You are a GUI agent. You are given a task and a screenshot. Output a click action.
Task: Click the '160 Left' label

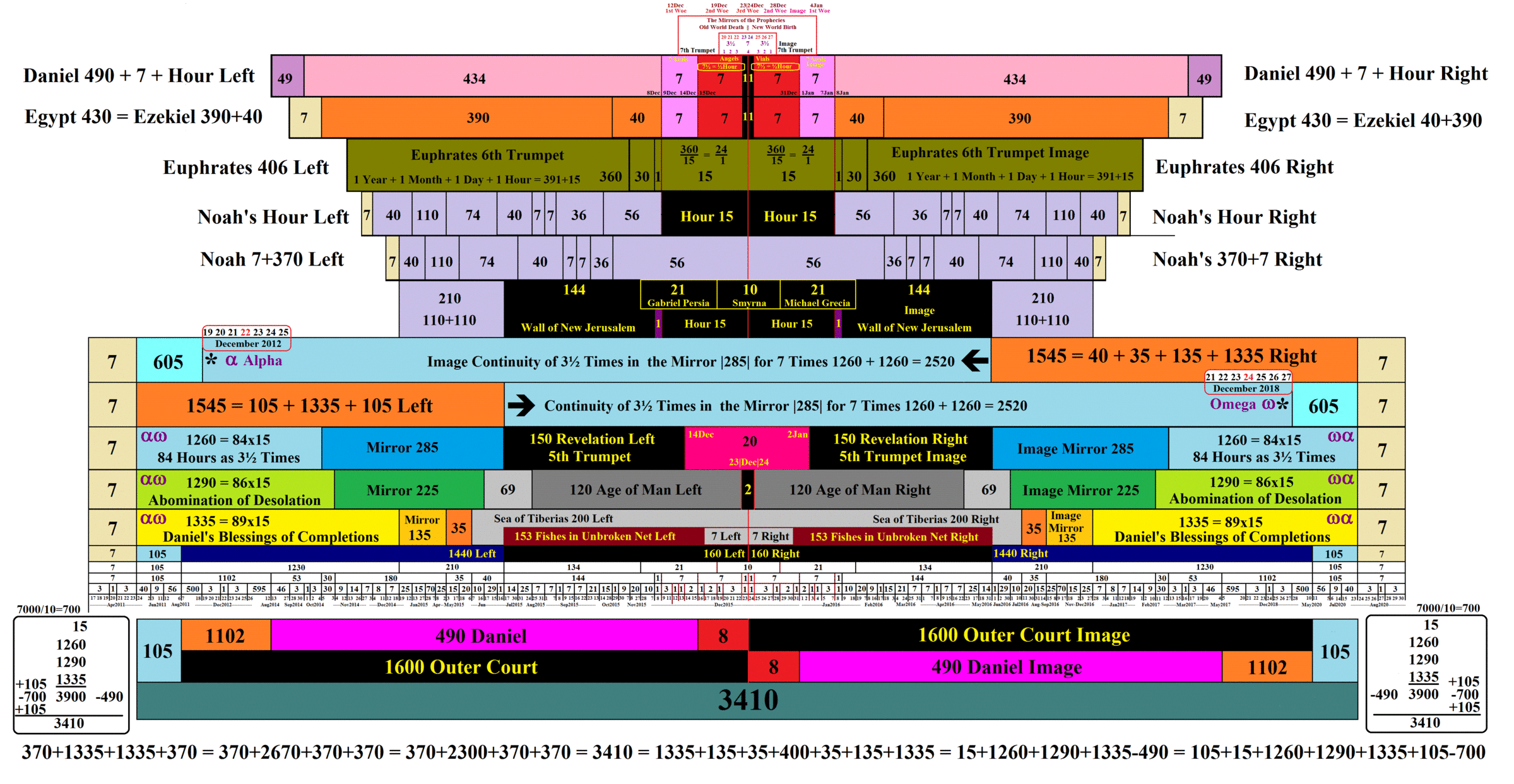click(724, 553)
